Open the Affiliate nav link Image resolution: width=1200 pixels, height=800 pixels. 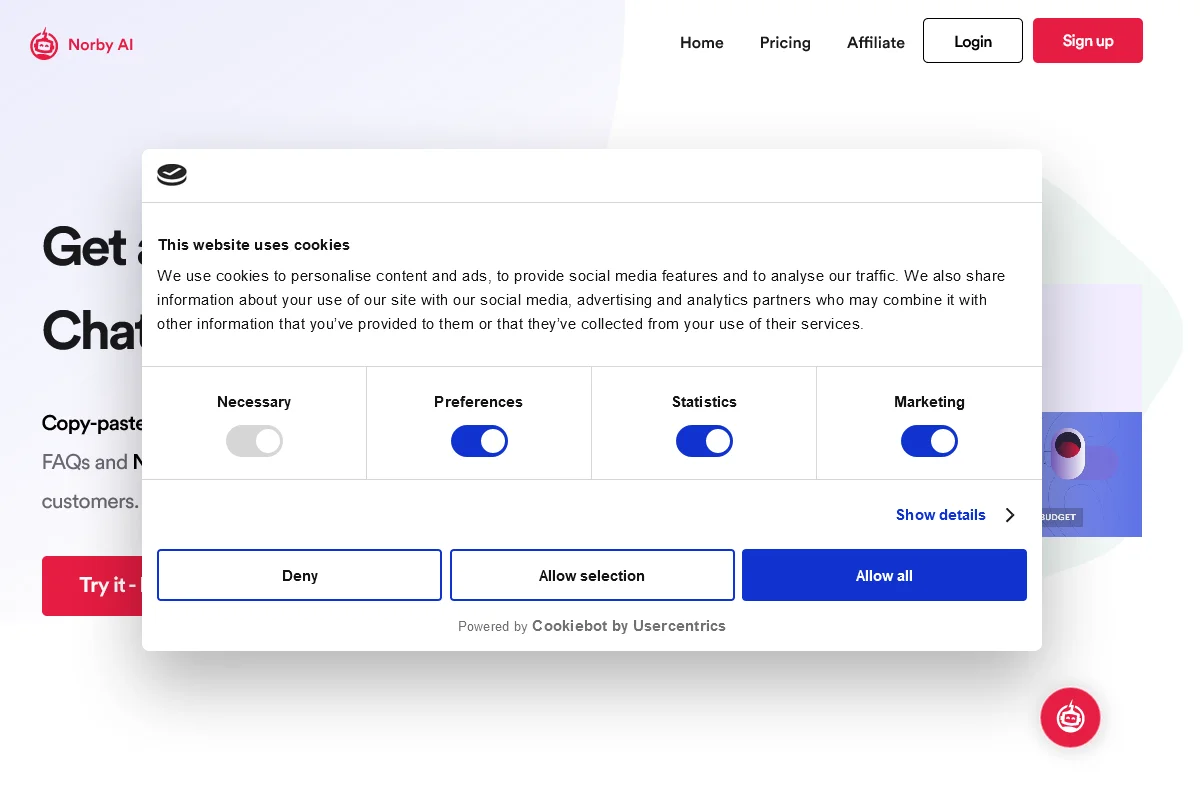875,42
